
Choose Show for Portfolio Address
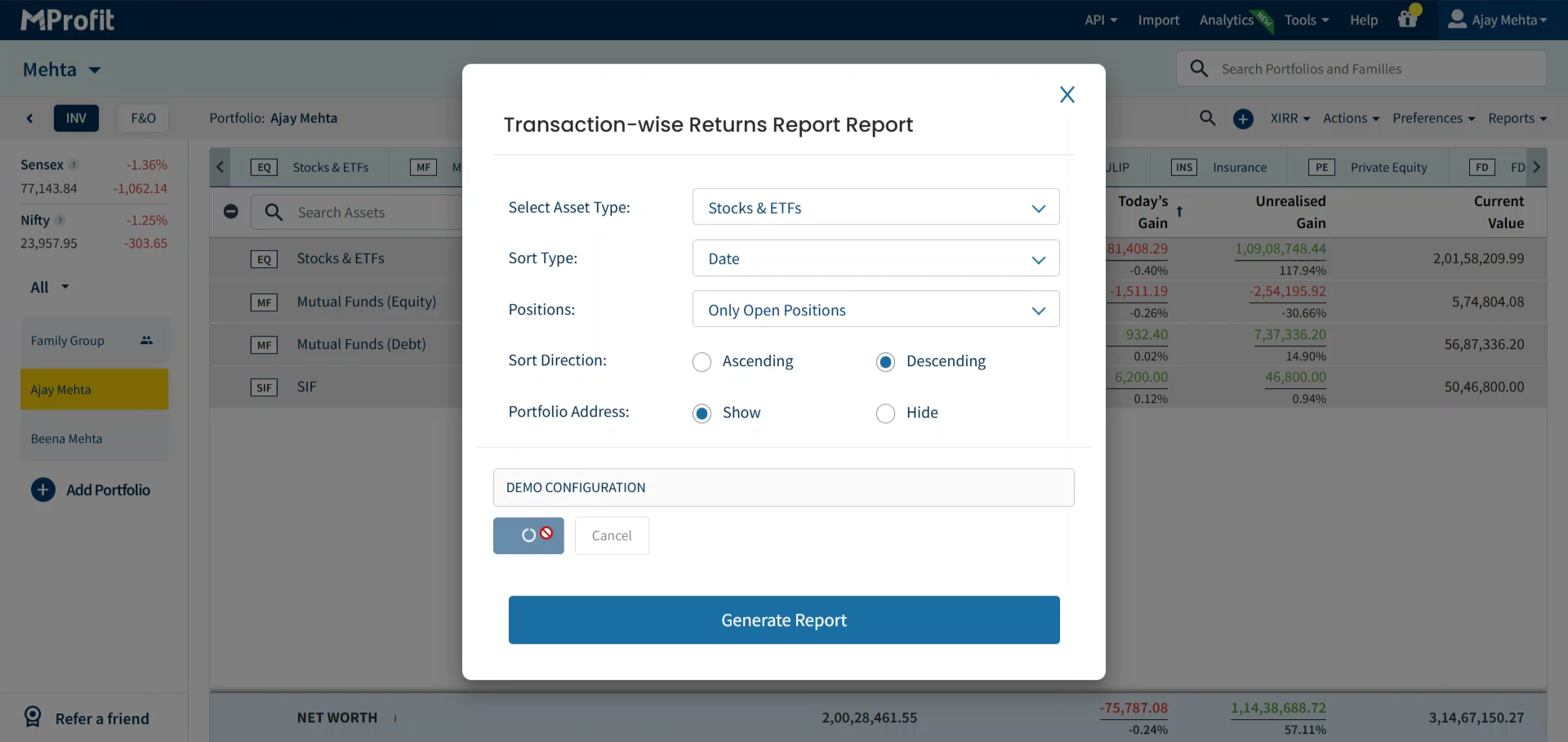point(702,413)
